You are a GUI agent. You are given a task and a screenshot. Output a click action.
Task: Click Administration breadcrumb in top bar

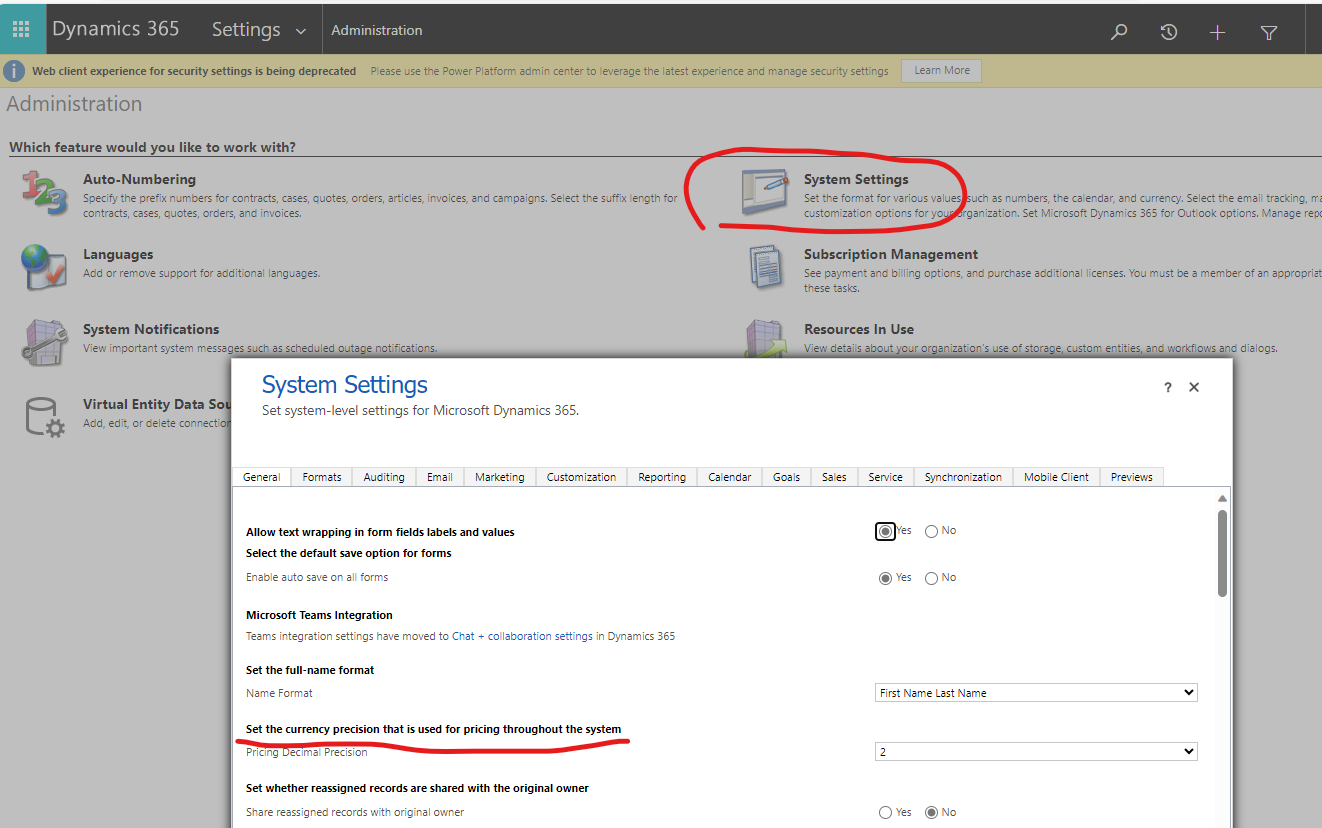377,31
